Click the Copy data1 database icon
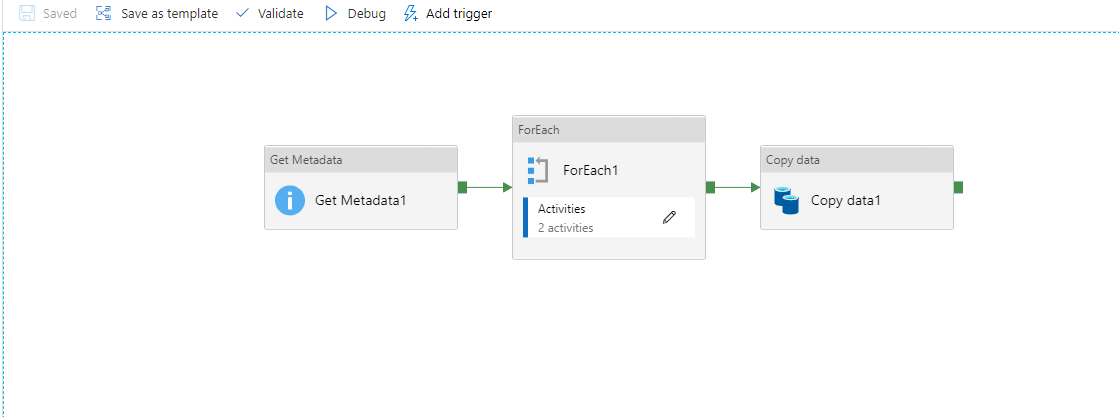This screenshot has width=1119, height=417. point(786,201)
